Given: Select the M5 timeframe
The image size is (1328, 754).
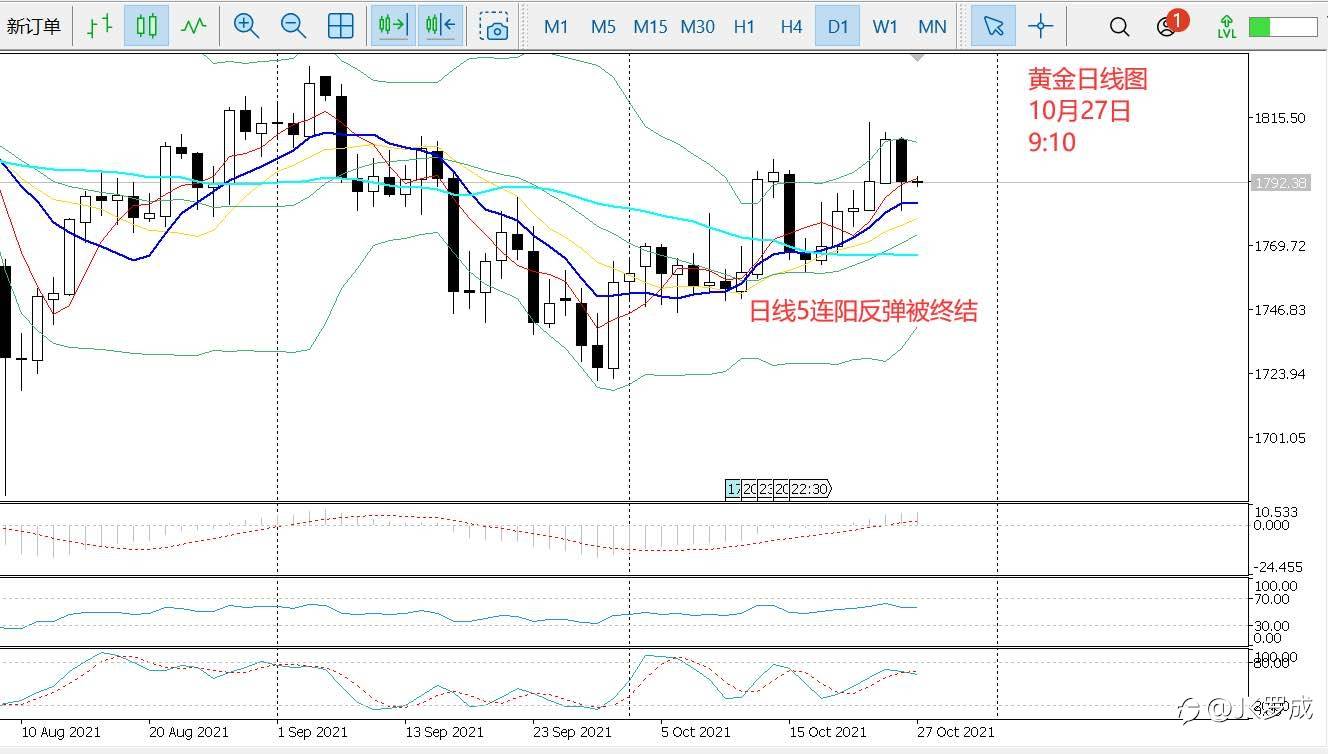Looking at the screenshot, I should [603, 27].
